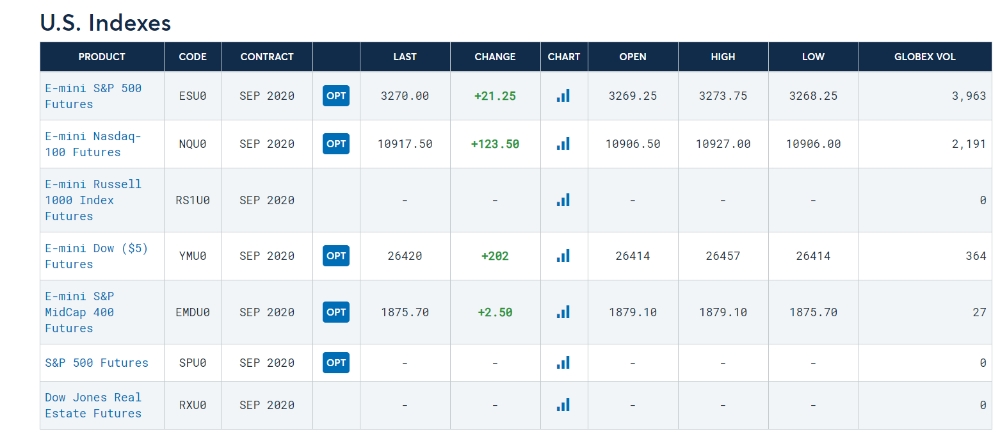The image size is (1000, 443).
Task: Open E-mini Russell 1000 Index Futures link
Action: 93,200
